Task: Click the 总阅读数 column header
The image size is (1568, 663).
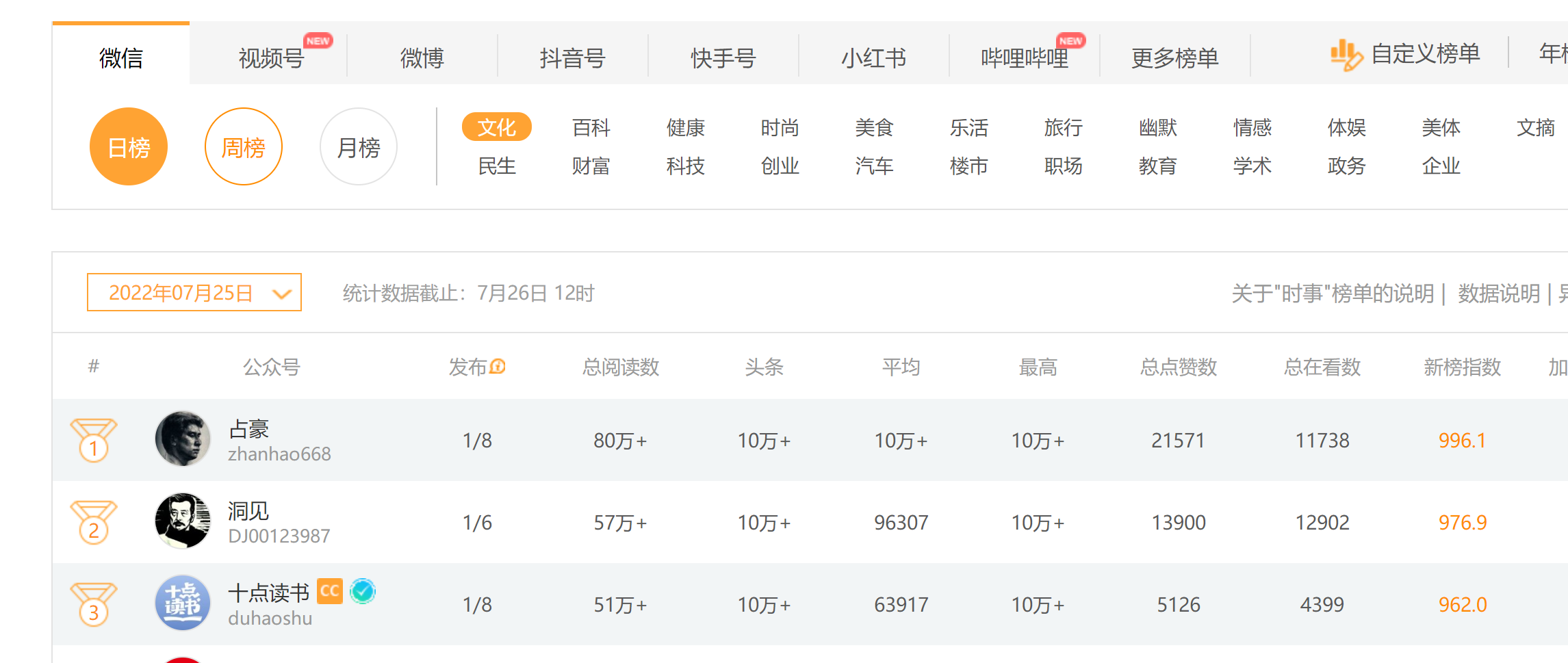Action: pyautogui.click(x=621, y=367)
